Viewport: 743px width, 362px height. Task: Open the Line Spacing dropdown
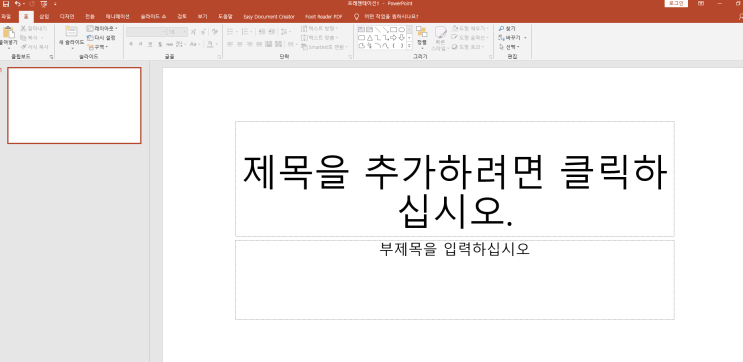coord(285,32)
